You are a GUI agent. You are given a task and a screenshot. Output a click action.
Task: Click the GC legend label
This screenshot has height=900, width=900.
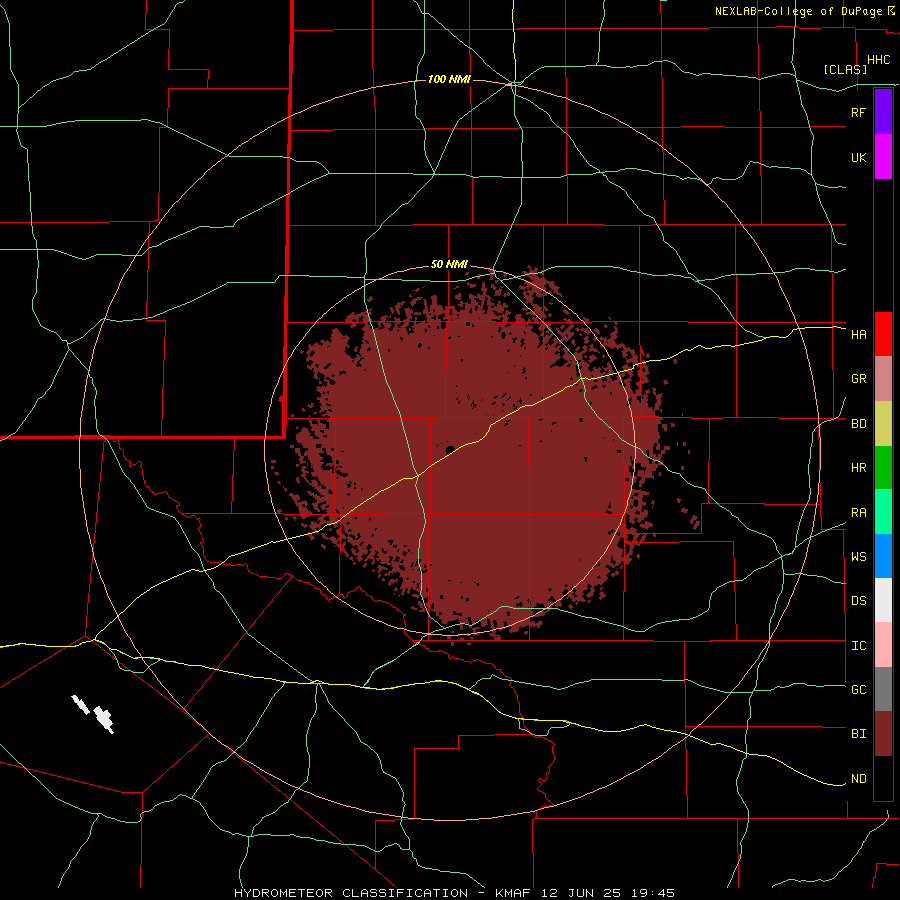(858, 690)
